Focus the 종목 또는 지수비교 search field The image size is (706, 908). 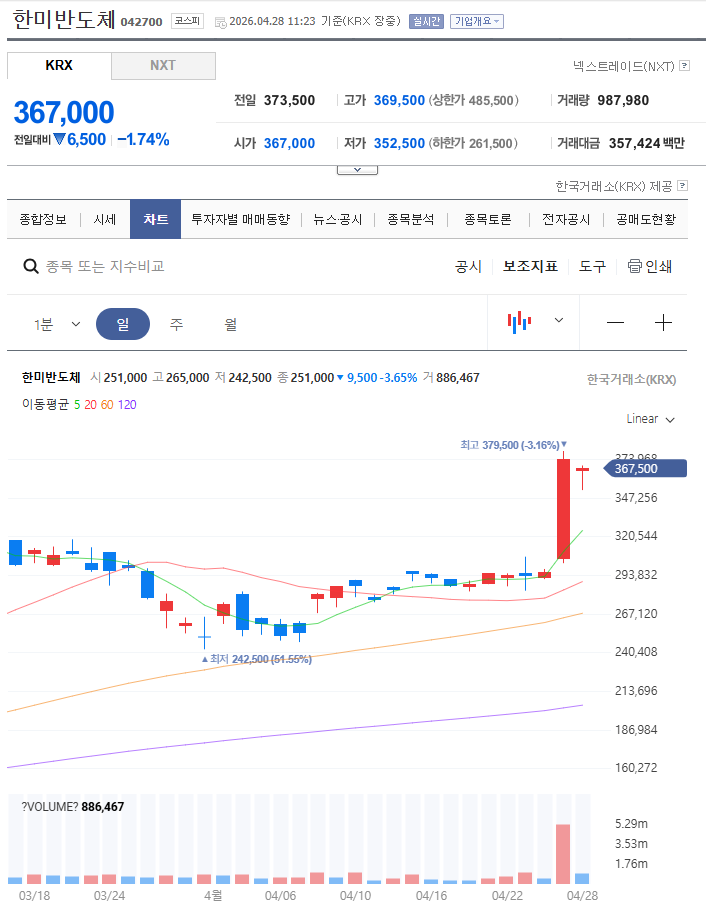point(105,266)
